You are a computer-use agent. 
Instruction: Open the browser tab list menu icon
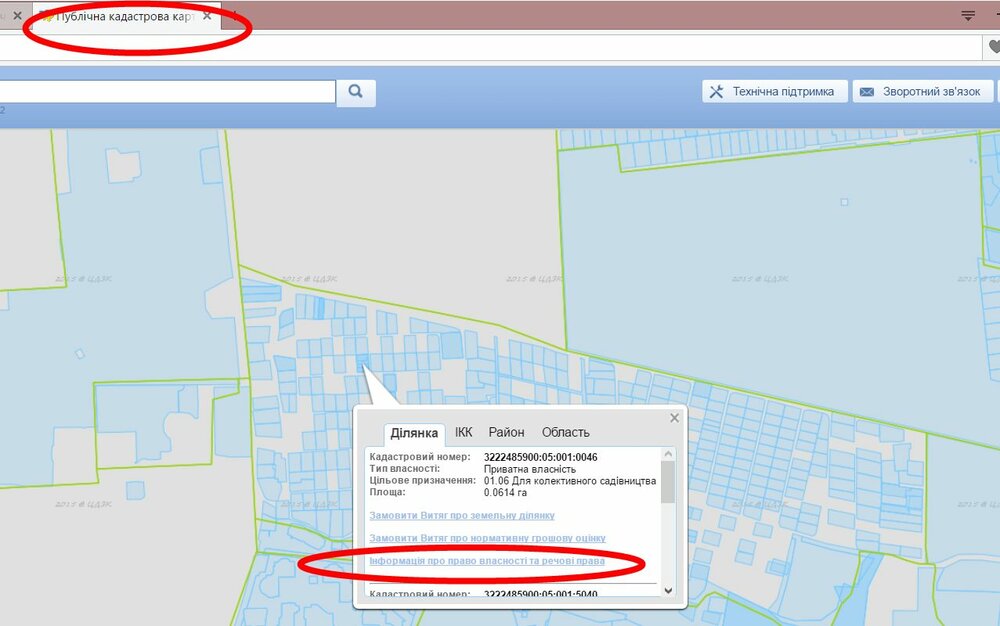tap(967, 16)
